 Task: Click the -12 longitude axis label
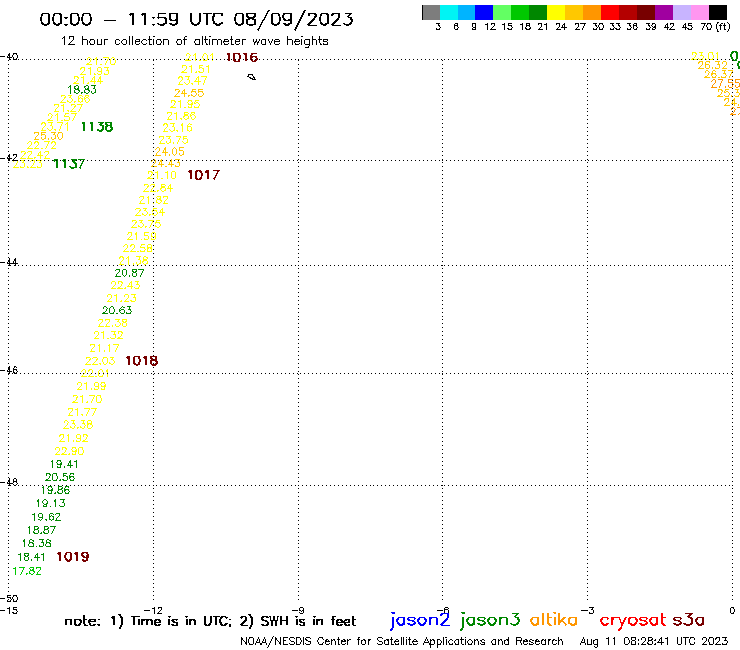pyautogui.click(x=153, y=611)
